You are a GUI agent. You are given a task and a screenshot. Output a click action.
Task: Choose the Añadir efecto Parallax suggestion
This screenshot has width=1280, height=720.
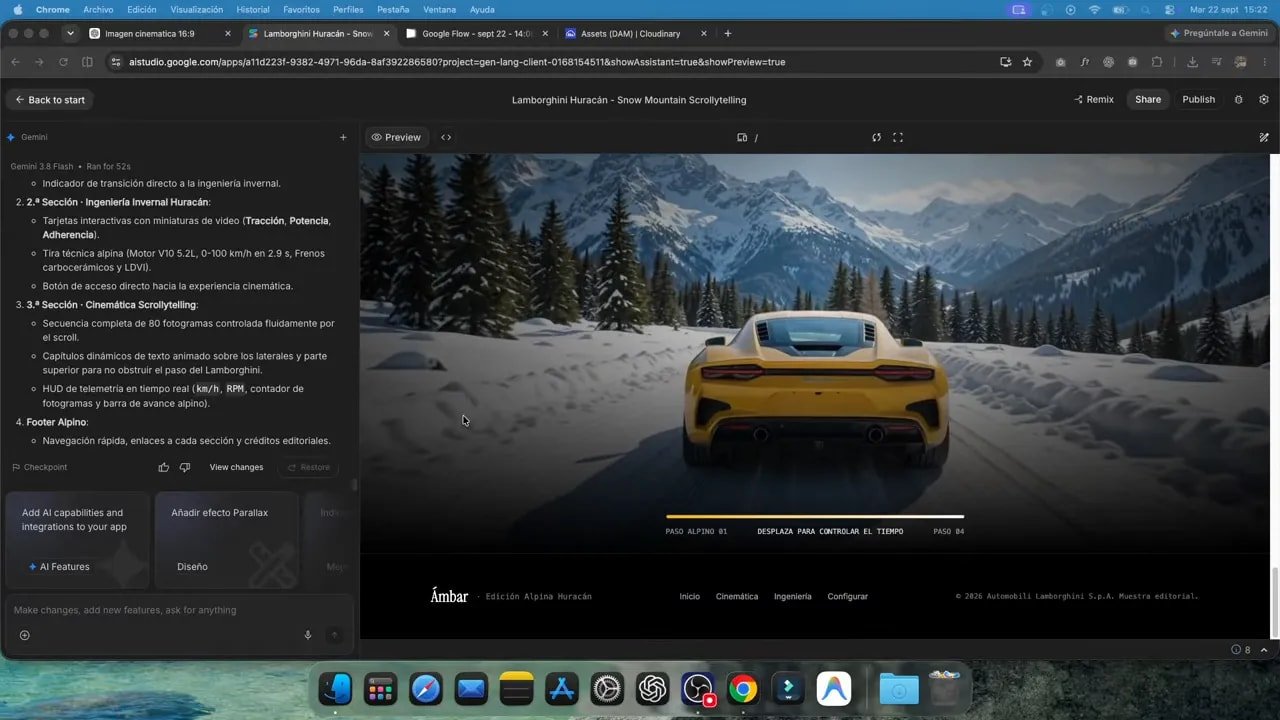pyautogui.click(x=227, y=540)
